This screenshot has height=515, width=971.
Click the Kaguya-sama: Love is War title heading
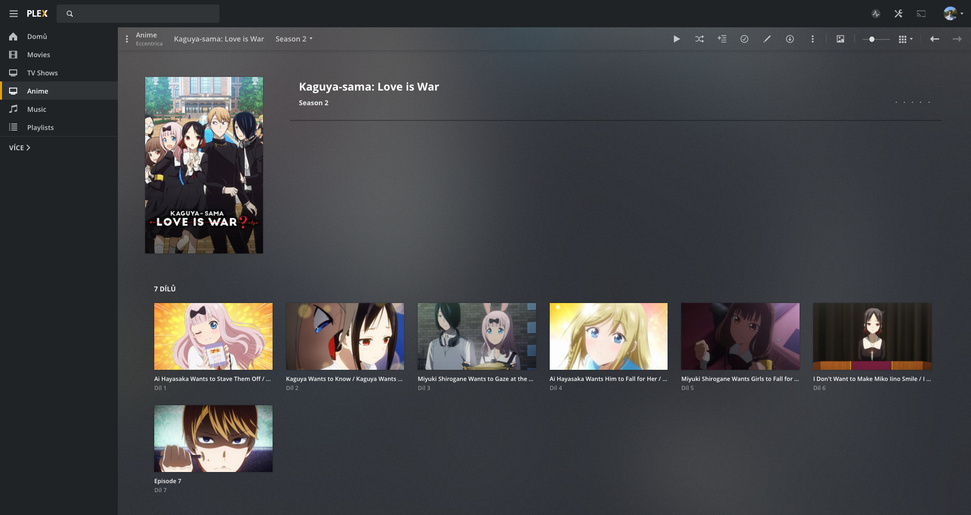[369, 87]
